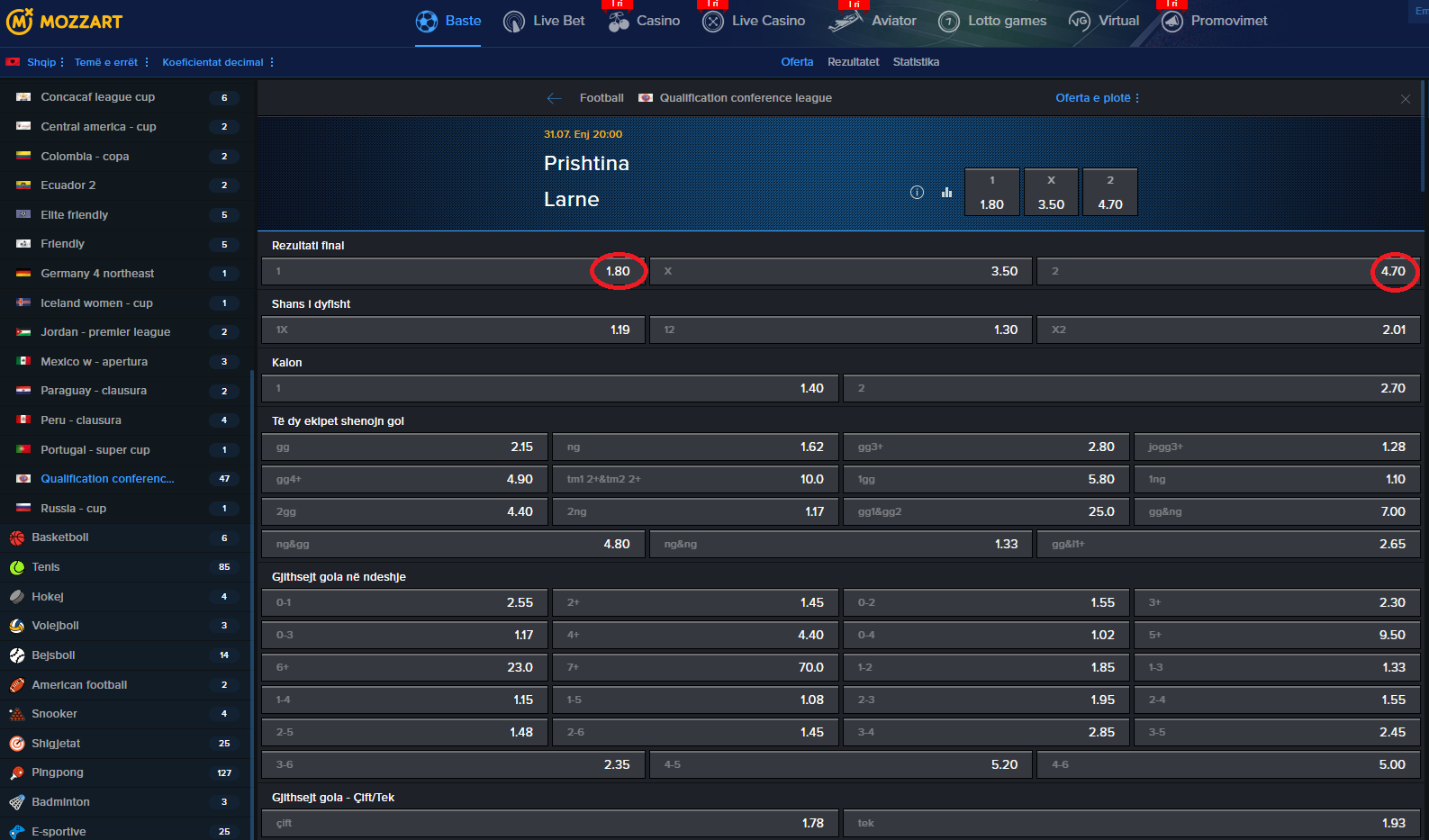The width and height of the screenshot is (1429, 840).
Task: Open the Shqip language dropdown
Action: [45, 62]
